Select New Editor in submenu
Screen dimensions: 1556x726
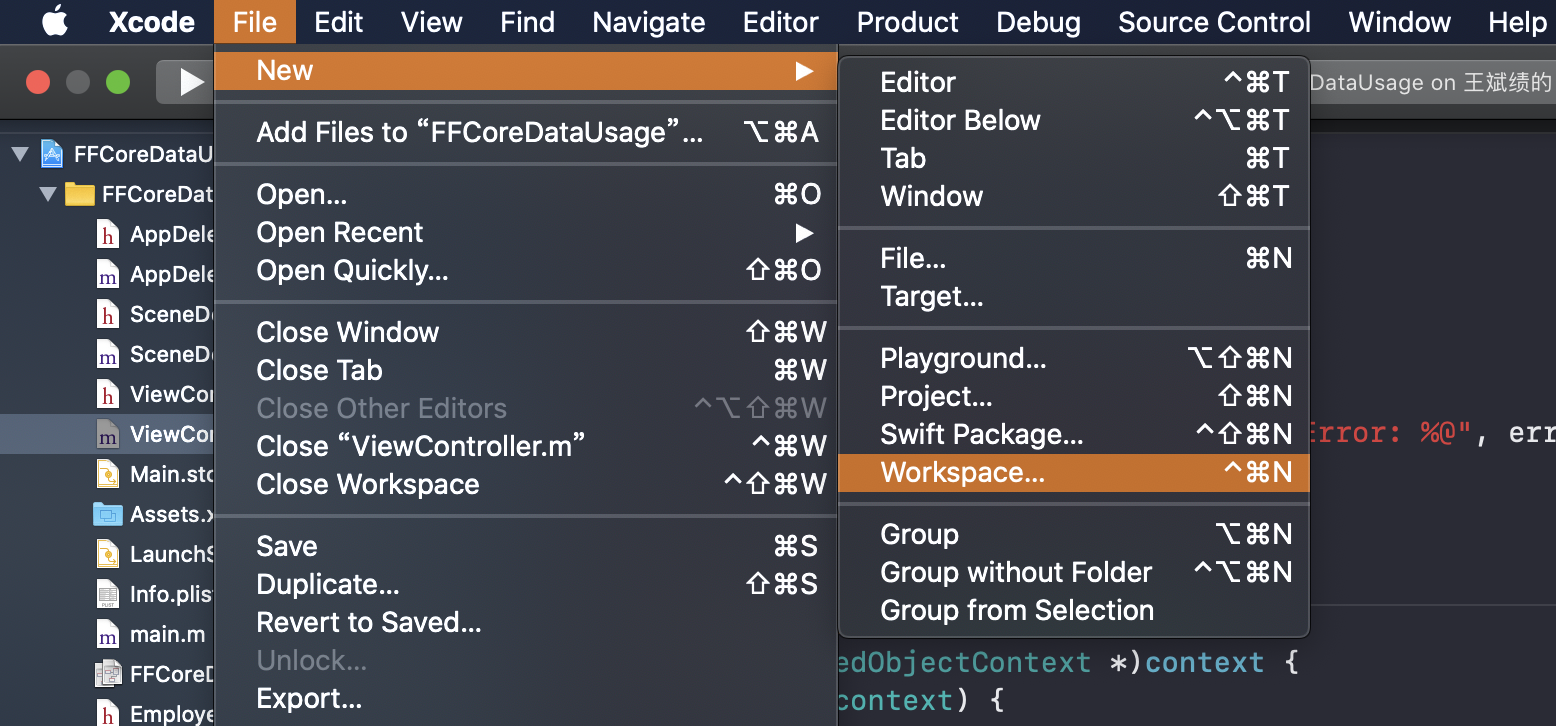click(1073, 82)
